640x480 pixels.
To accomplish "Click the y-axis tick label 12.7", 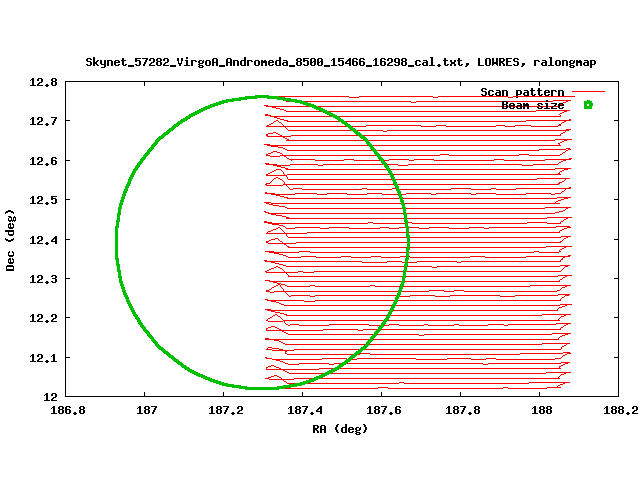I will [43, 121].
